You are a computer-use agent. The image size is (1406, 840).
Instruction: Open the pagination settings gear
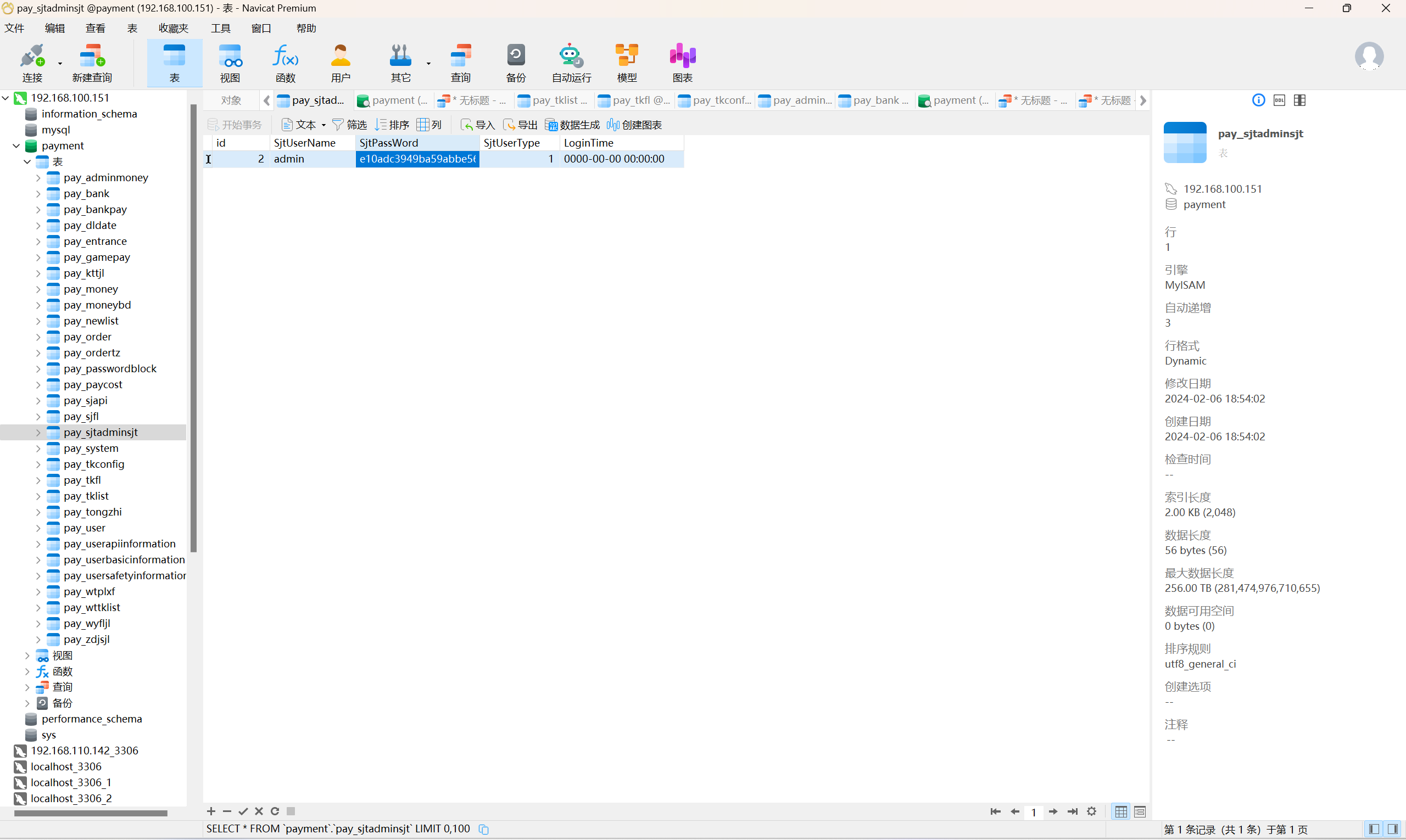tap(1092, 811)
